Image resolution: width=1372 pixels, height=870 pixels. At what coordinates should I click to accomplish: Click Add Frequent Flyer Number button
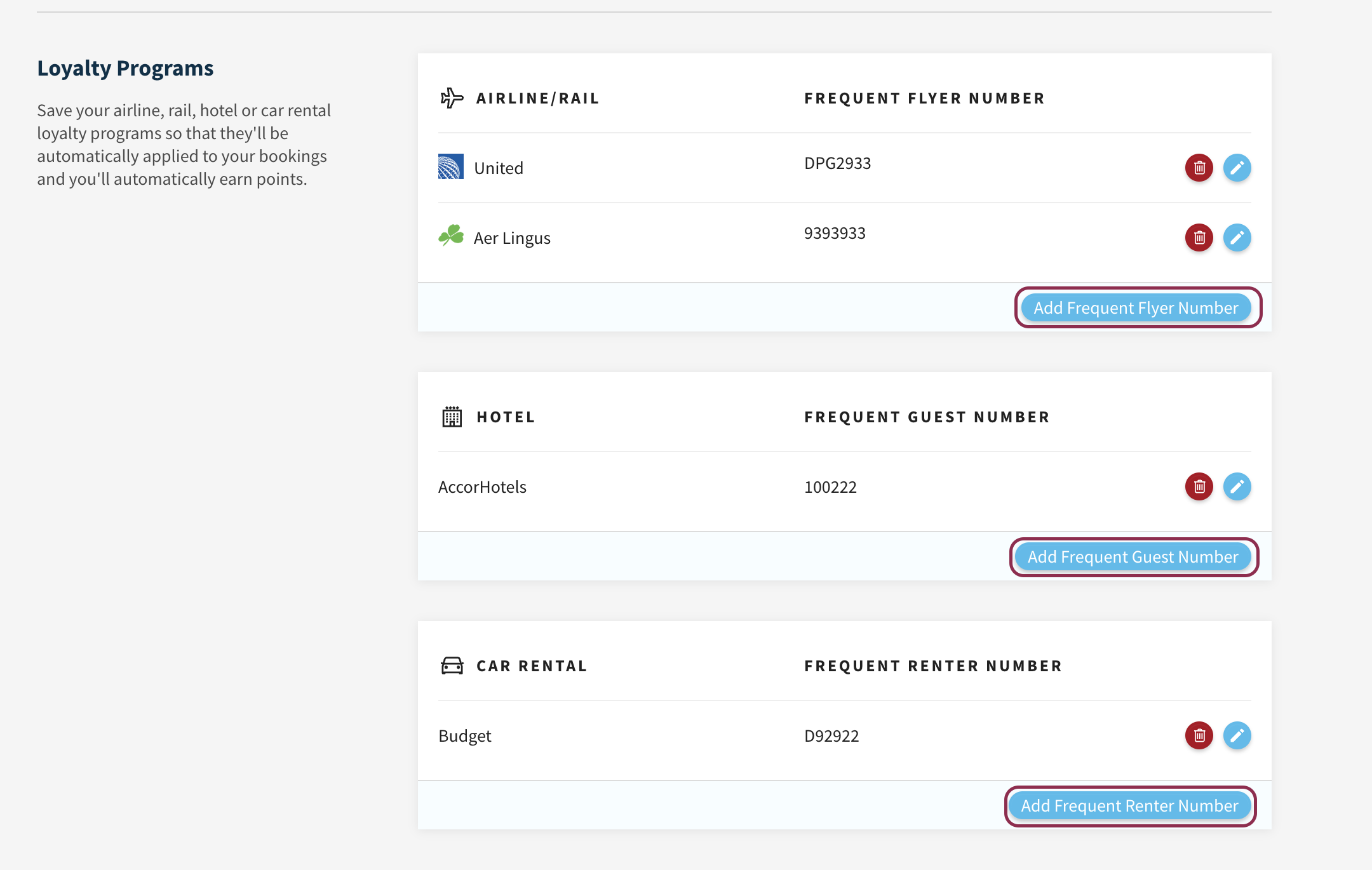(1136, 308)
